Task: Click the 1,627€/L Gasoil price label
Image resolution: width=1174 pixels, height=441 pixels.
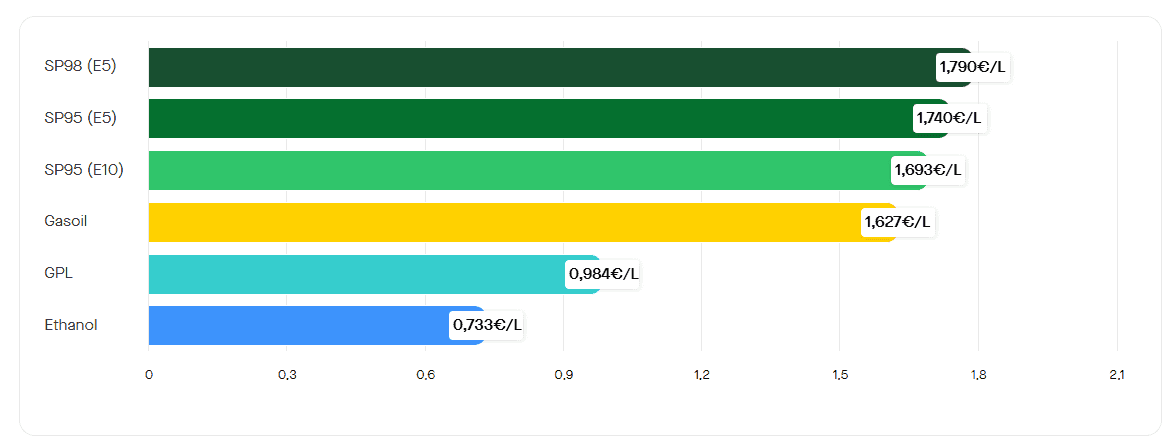Action: tap(897, 222)
